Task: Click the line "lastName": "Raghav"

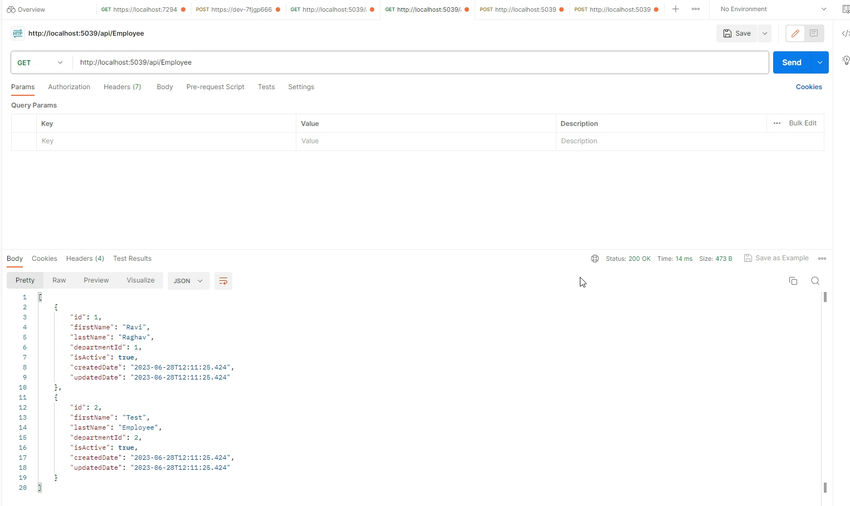Action: pyautogui.click(x=112, y=337)
